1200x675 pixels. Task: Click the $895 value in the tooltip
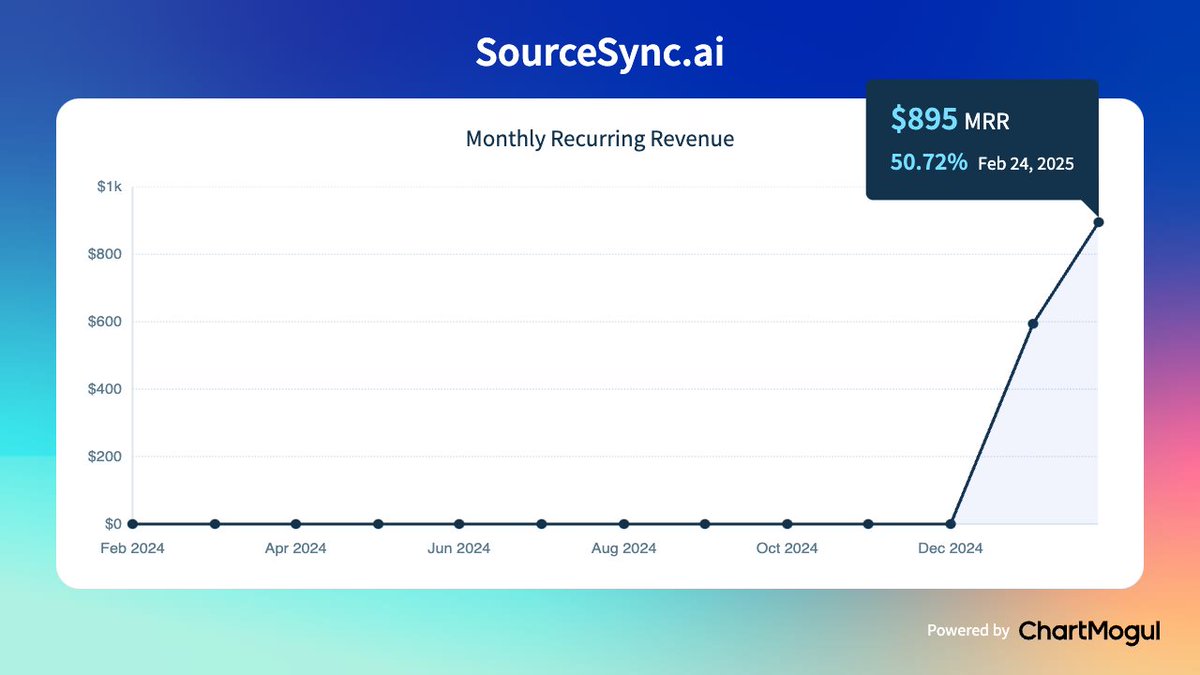925,120
